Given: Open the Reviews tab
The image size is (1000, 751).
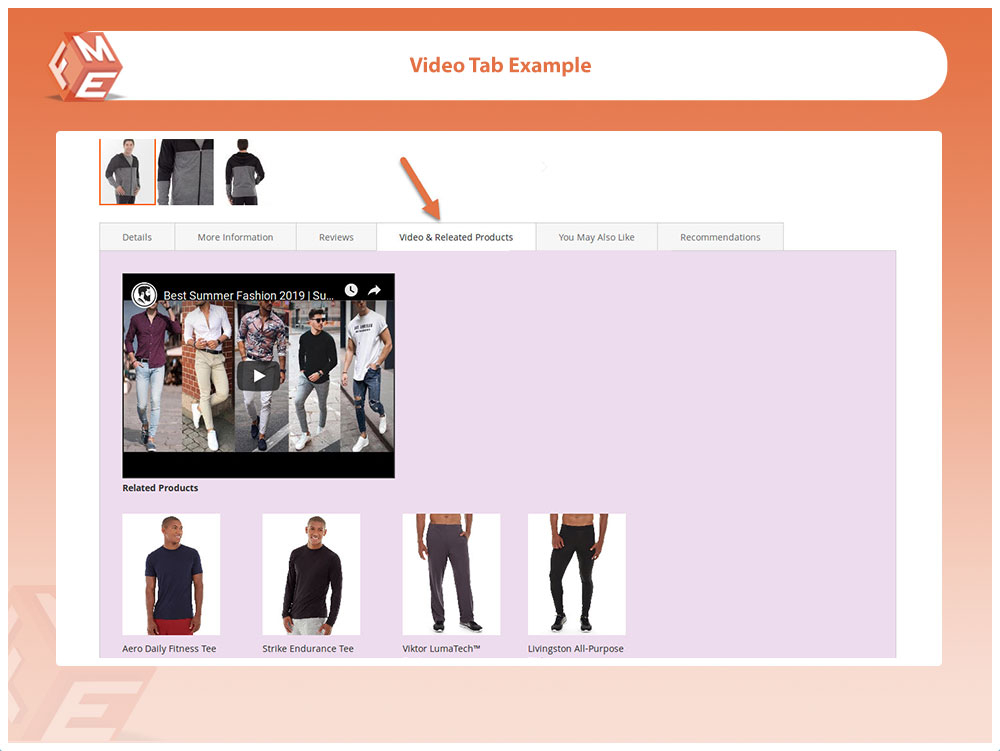Looking at the screenshot, I should click(x=336, y=237).
